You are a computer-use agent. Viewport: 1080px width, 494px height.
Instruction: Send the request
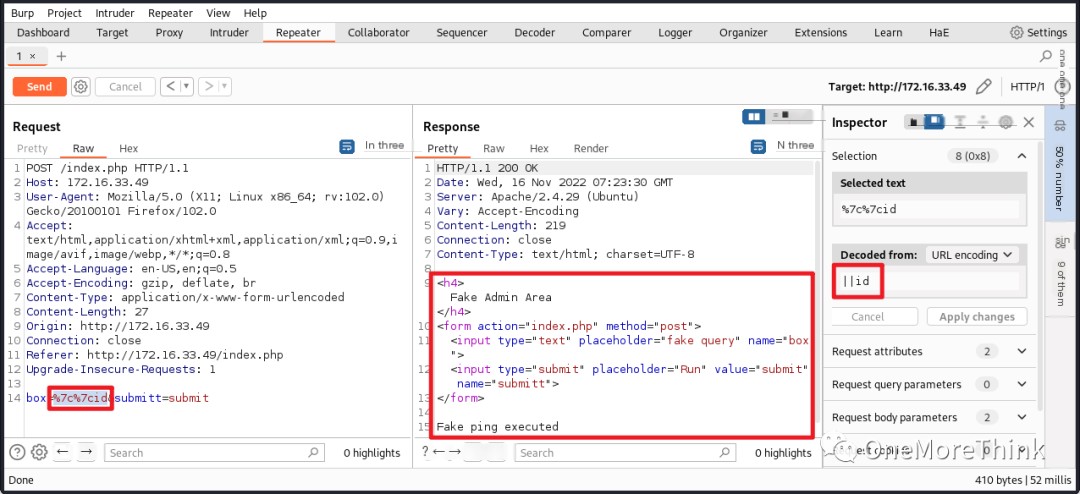point(39,86)
